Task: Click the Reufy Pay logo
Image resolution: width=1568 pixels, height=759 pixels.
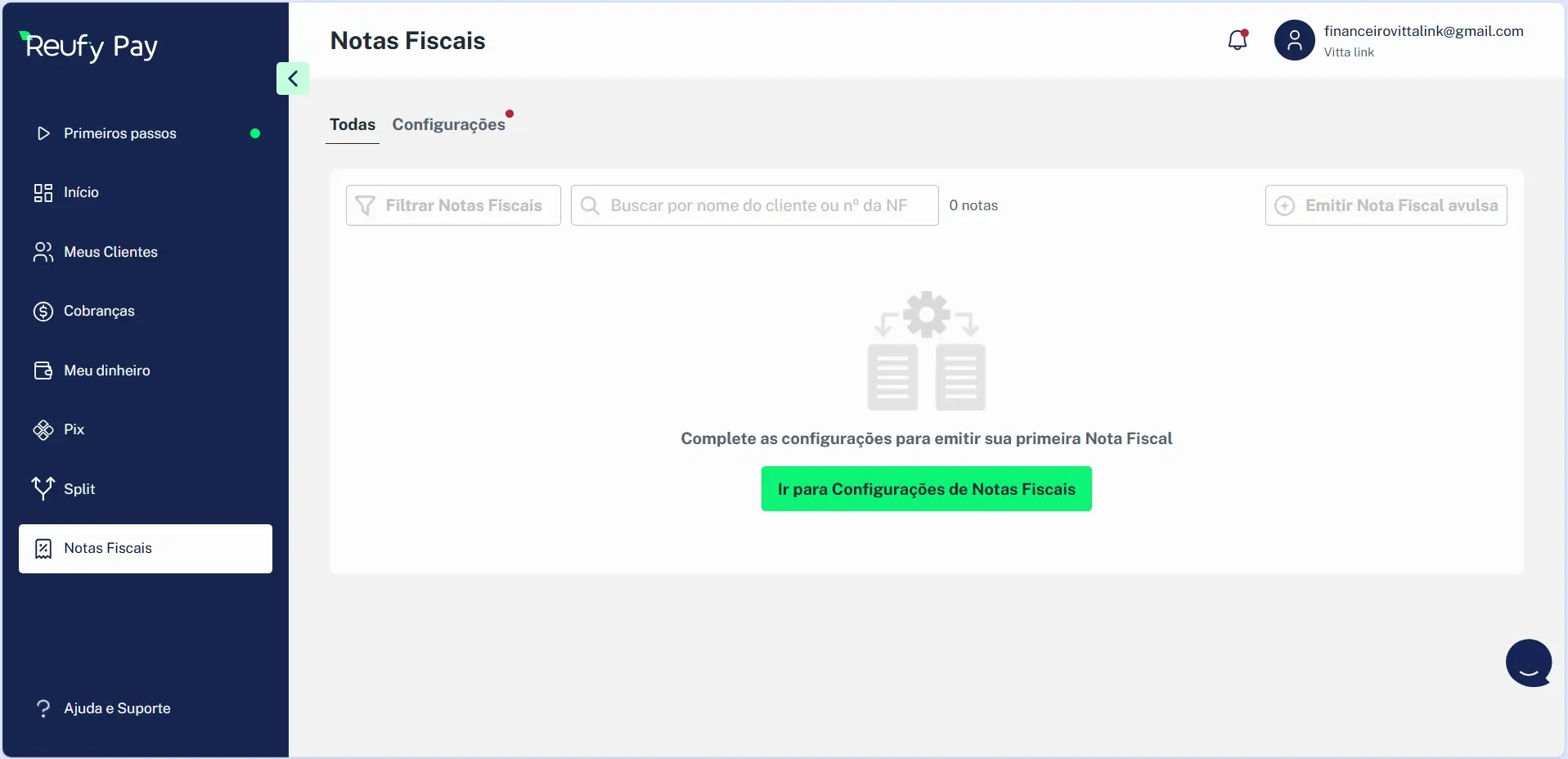Action: click(x=90, y=47)
